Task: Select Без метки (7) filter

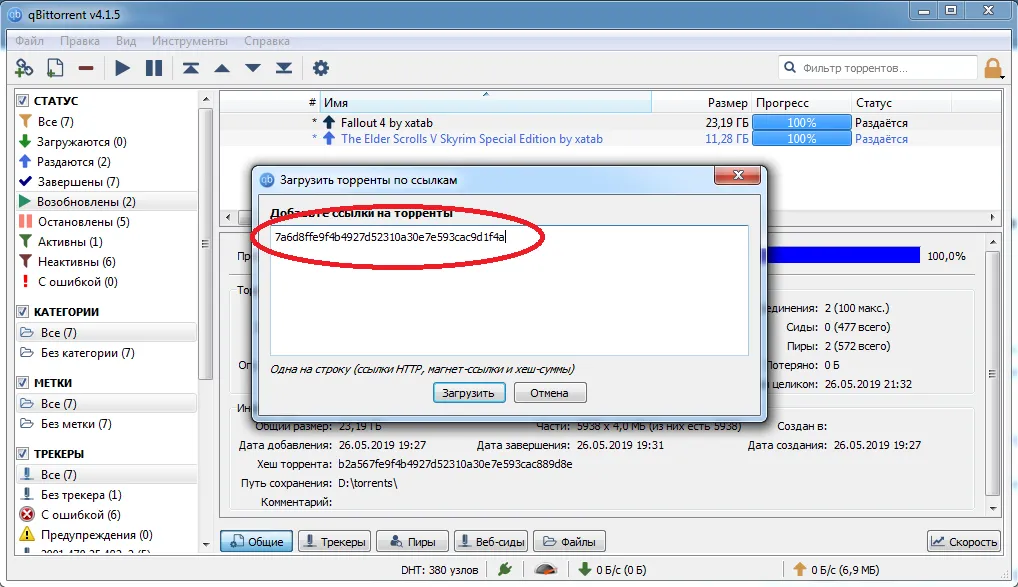Action: tap(76, 423)
